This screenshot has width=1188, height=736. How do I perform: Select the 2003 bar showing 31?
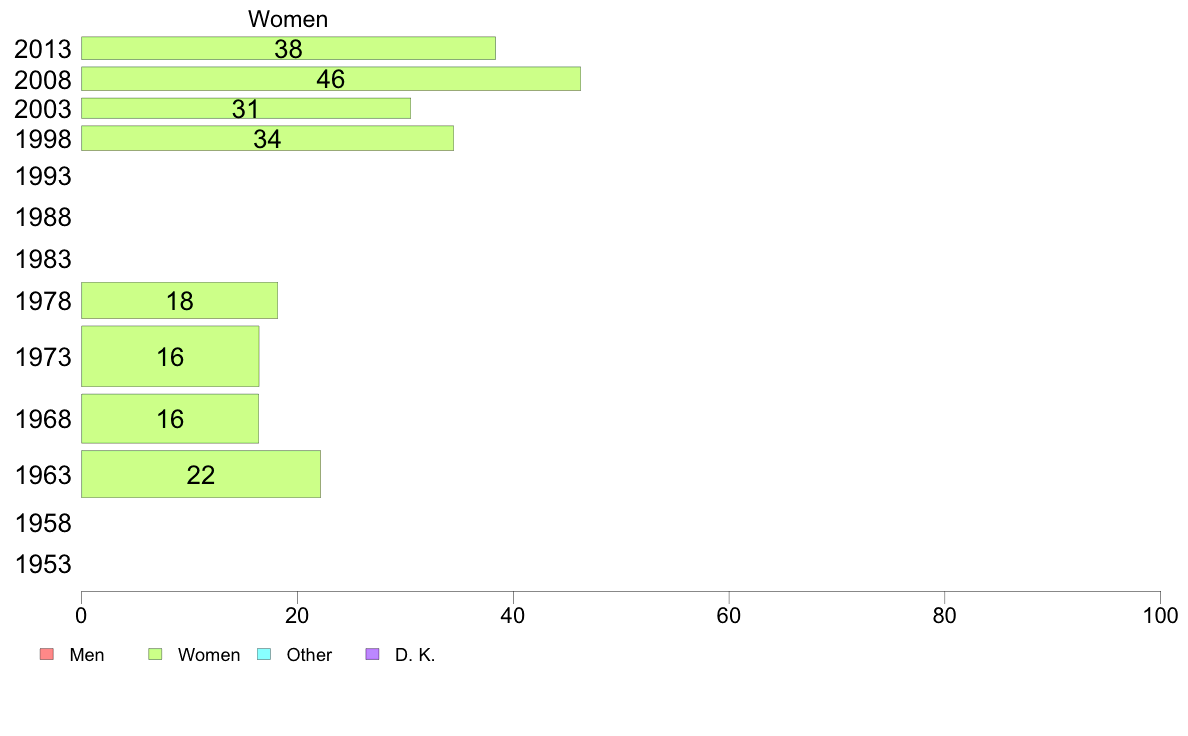(246, 108)
